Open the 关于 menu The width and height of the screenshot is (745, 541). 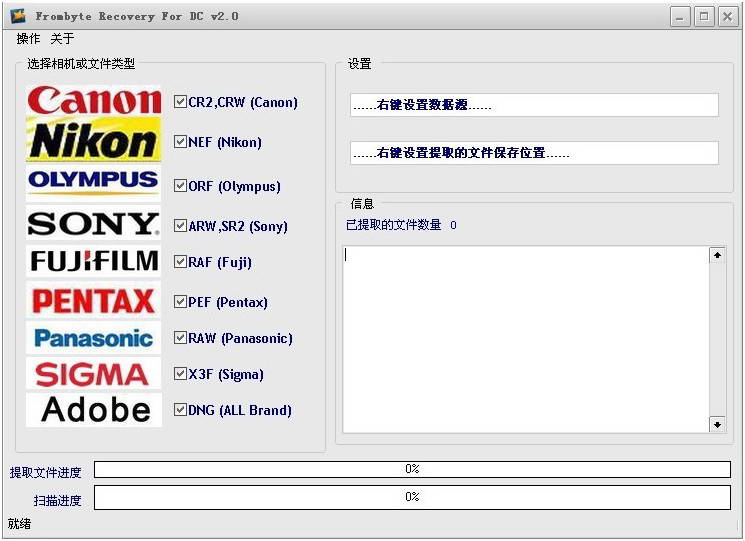pos(62,38)
